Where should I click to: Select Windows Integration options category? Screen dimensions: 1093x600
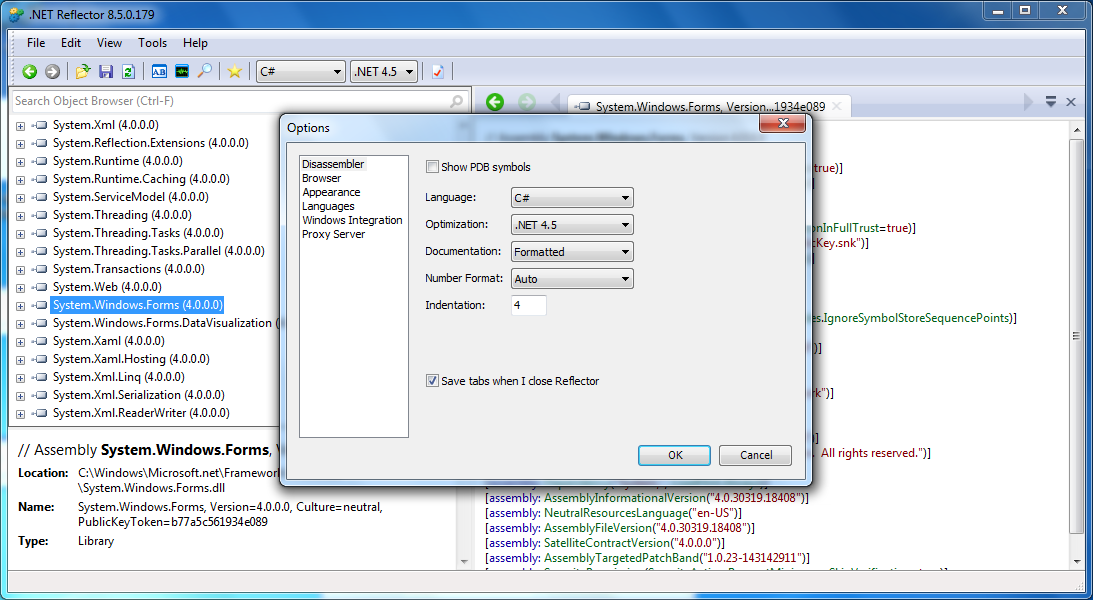[x=352, y=220]
